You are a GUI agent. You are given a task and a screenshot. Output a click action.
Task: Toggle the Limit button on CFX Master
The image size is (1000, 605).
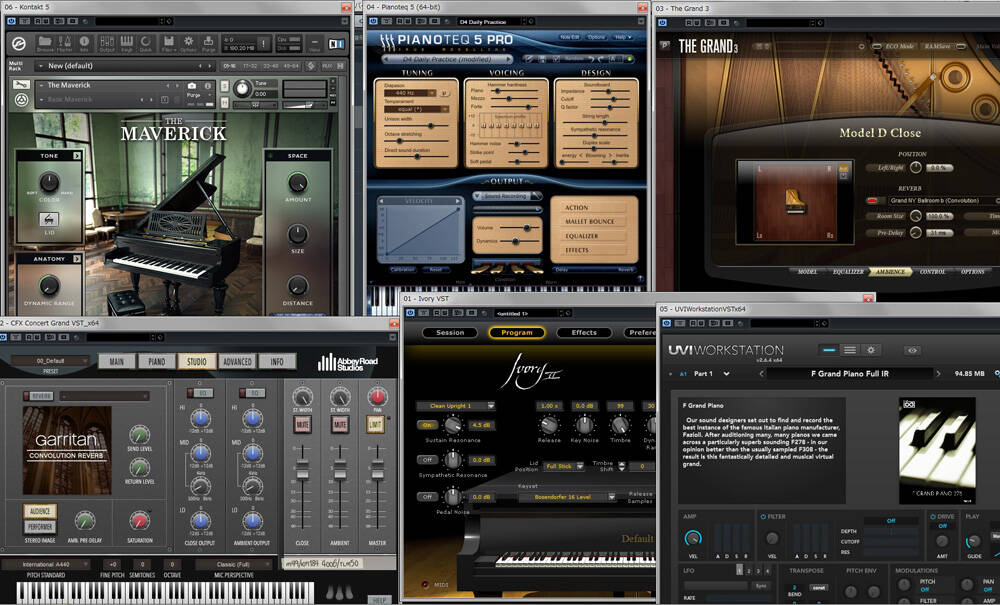click(x=376, y=424)
